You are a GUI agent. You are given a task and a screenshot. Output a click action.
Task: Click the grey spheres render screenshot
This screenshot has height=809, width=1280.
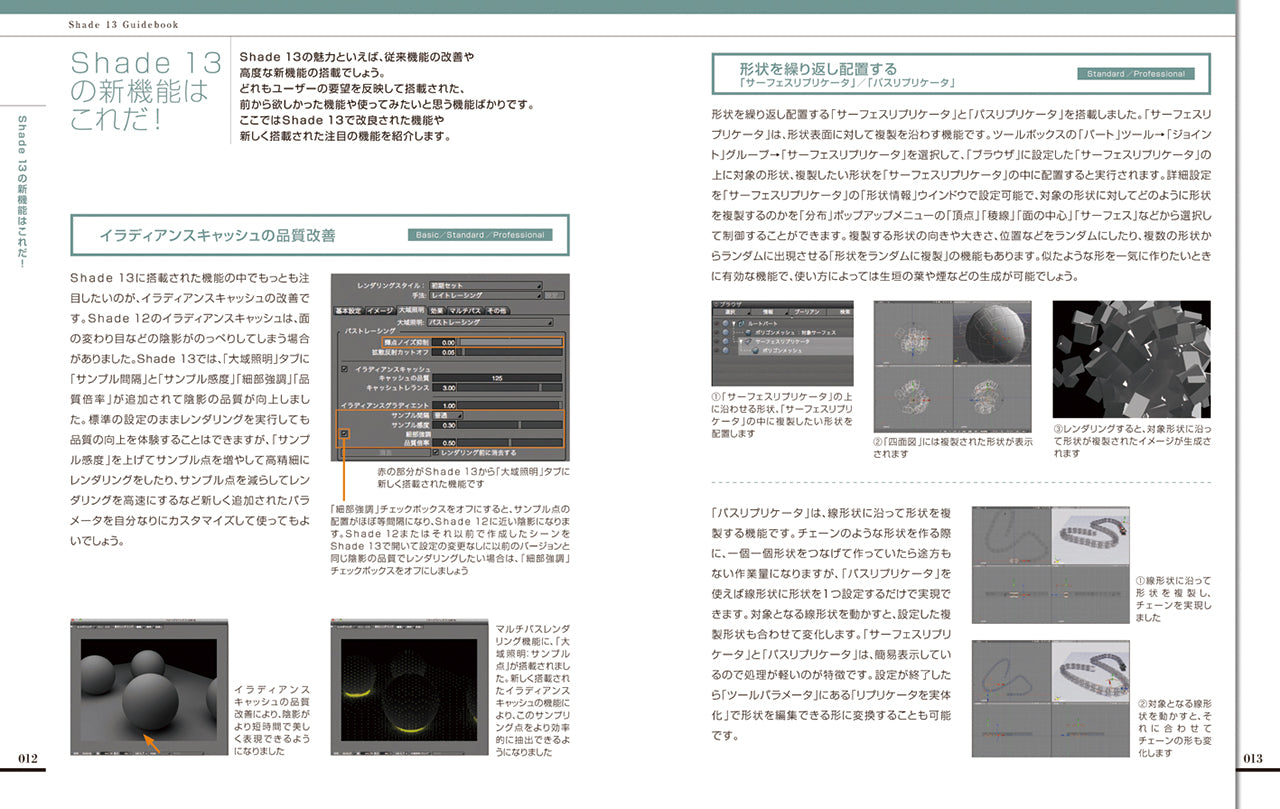pyautogui.click(x=147, y=686)
